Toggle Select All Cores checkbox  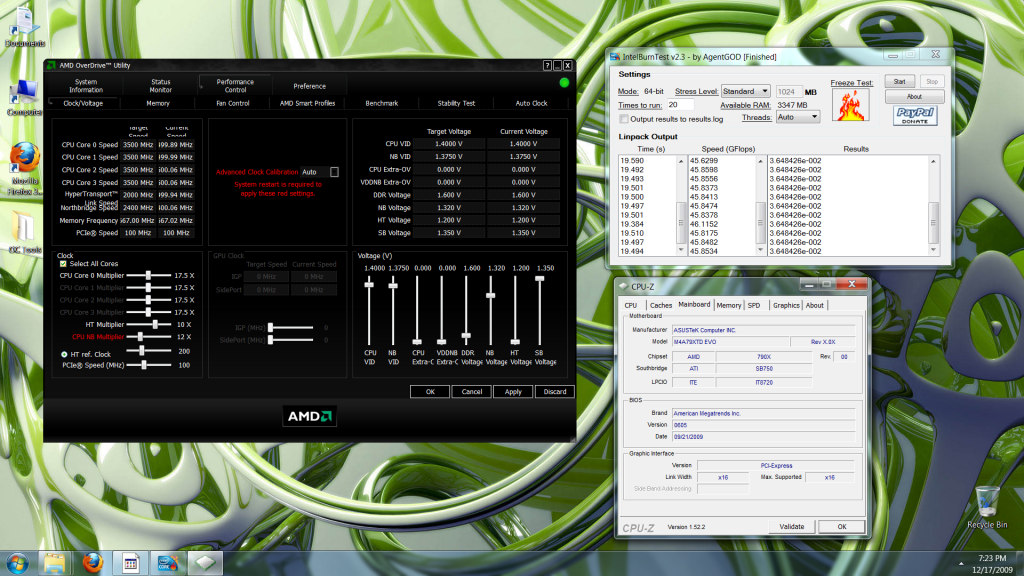(x=63, y=264)
